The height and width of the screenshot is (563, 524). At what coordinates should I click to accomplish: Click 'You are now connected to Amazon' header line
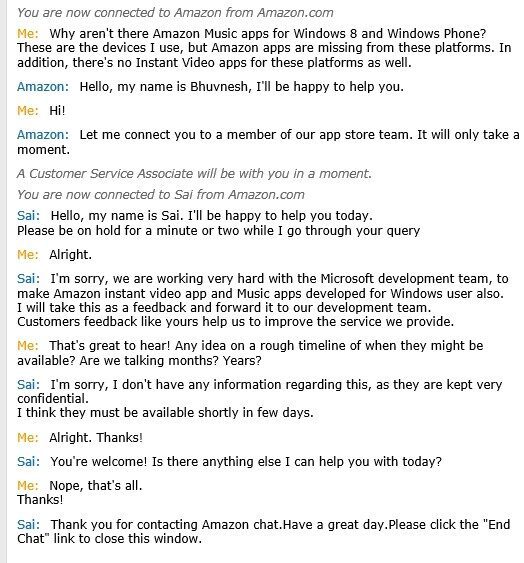[x=175, y=13]
